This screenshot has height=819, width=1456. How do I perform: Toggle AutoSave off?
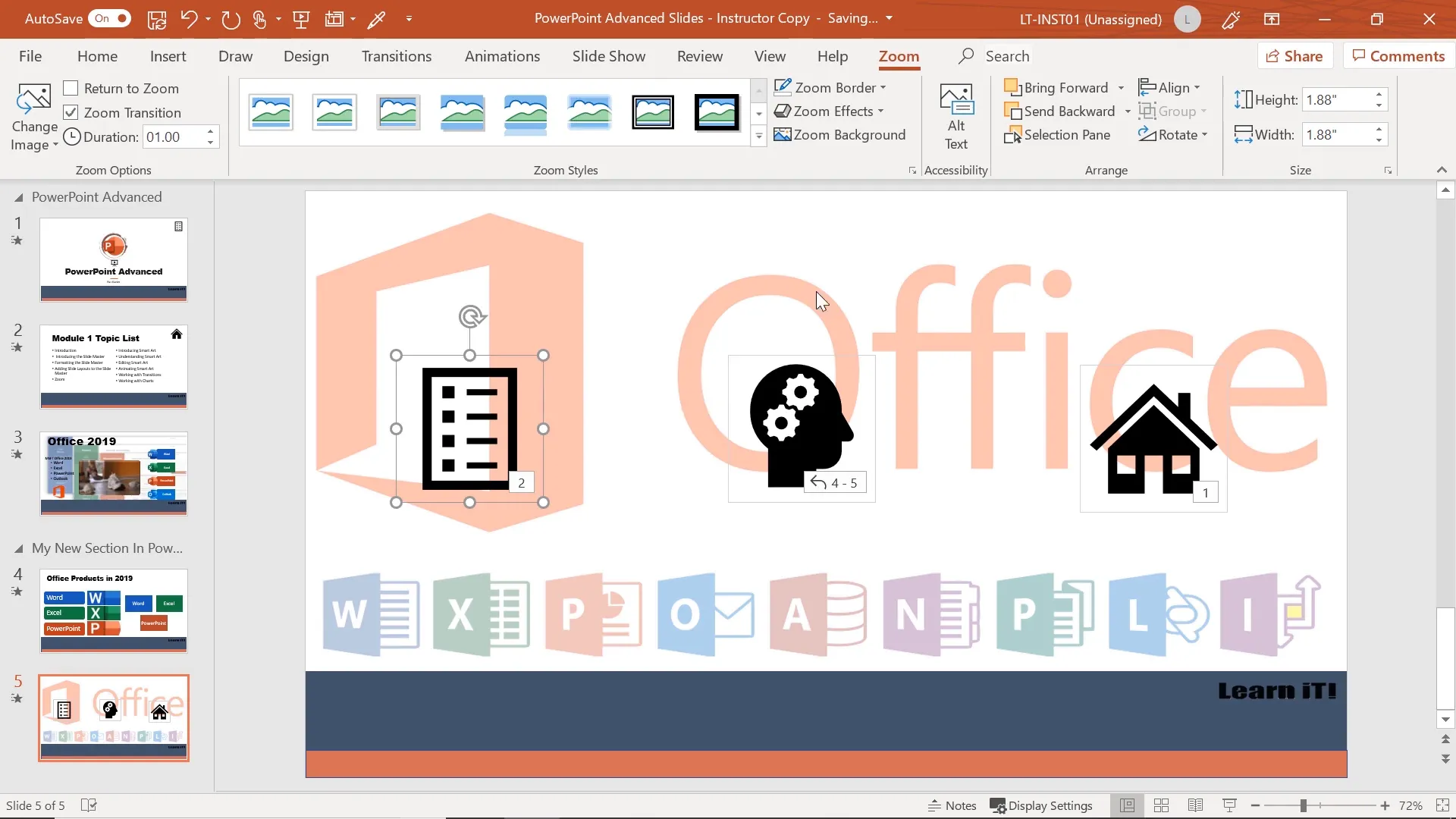[x=111, y=19]
